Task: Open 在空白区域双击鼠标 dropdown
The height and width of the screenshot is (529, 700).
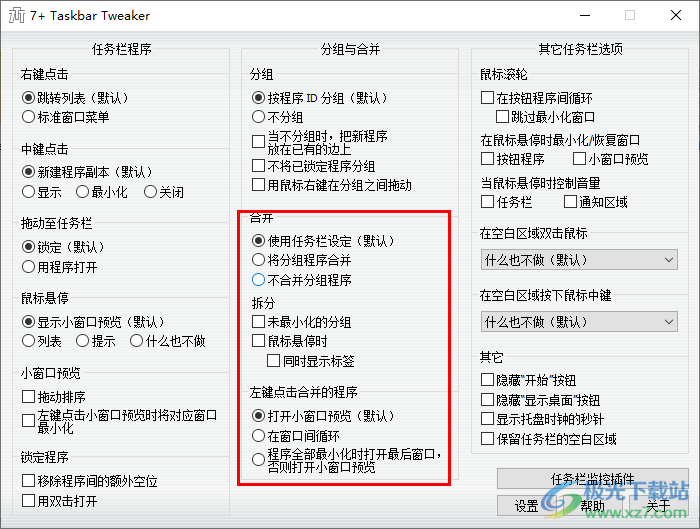Action: click(579, 260)
